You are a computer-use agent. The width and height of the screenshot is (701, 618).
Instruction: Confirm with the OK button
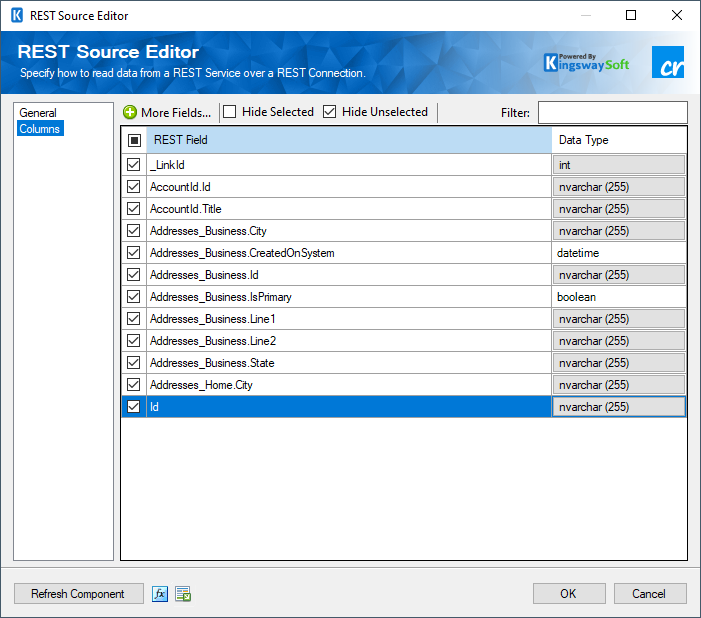click(x=569, y=594)
